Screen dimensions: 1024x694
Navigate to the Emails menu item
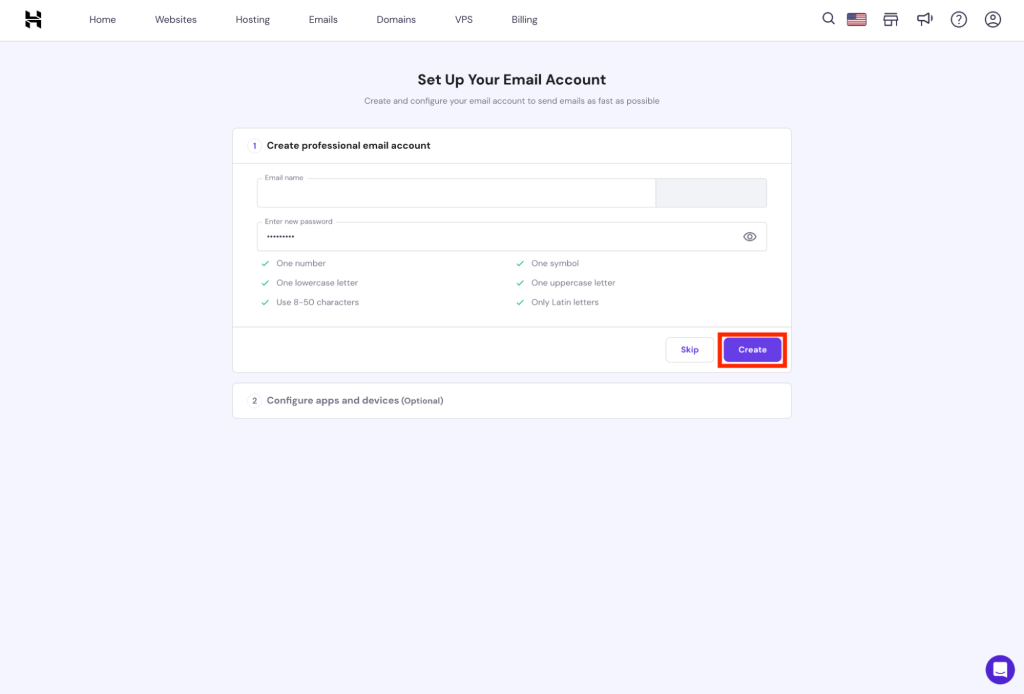323,20
